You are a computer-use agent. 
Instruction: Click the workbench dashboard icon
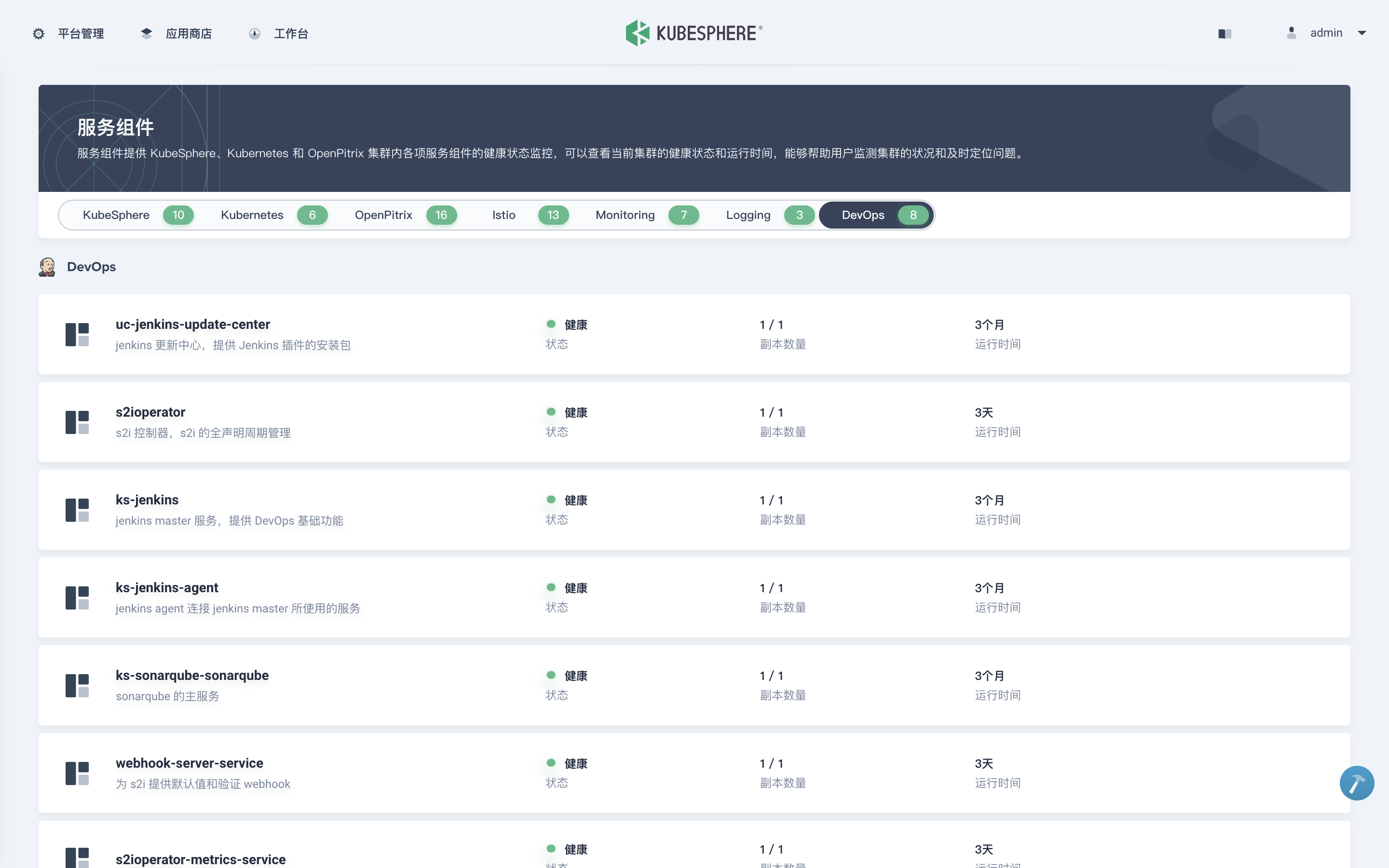tap(254, 34)
